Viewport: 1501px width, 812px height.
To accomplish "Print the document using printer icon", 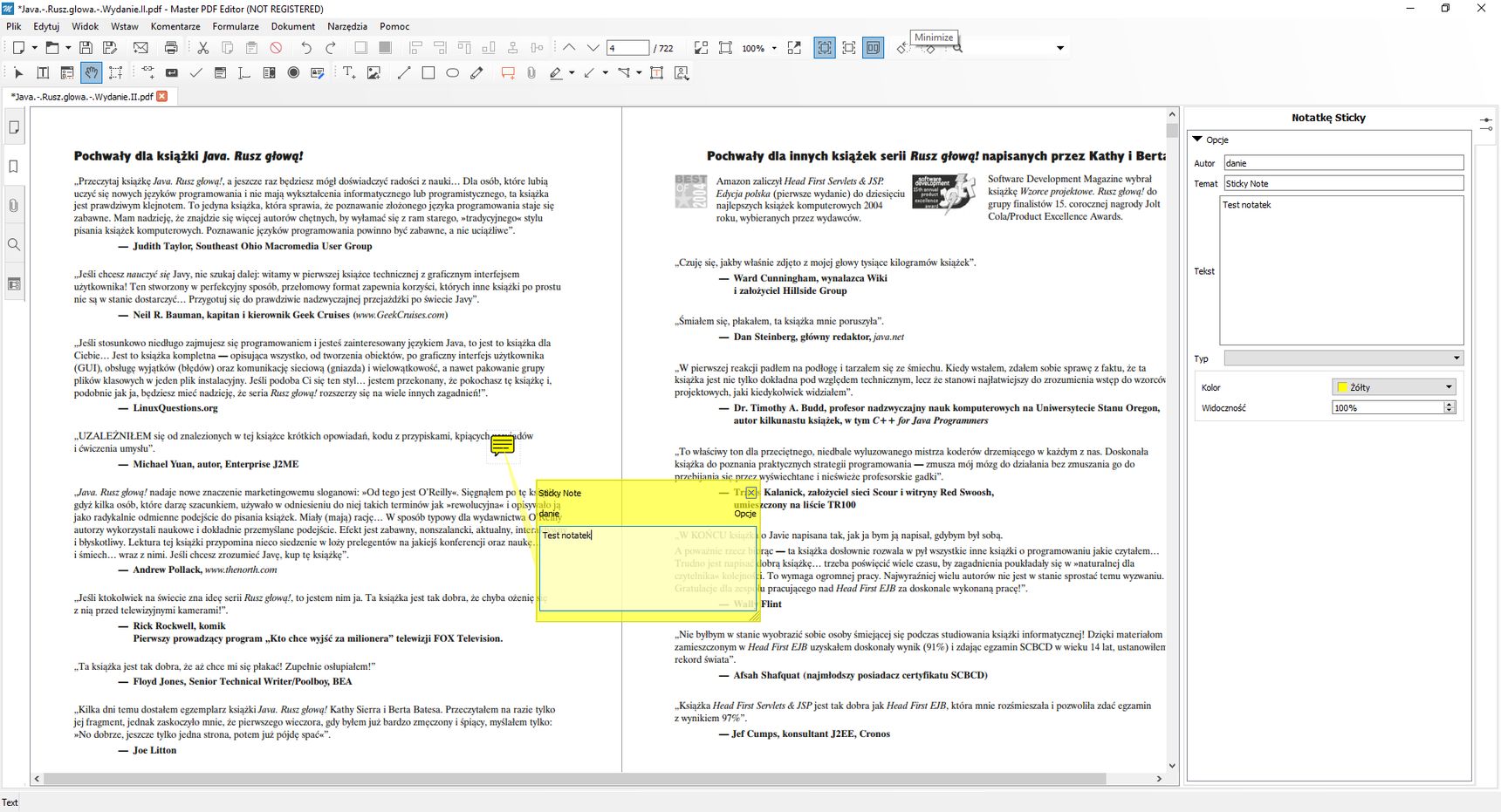I will 171,48.
